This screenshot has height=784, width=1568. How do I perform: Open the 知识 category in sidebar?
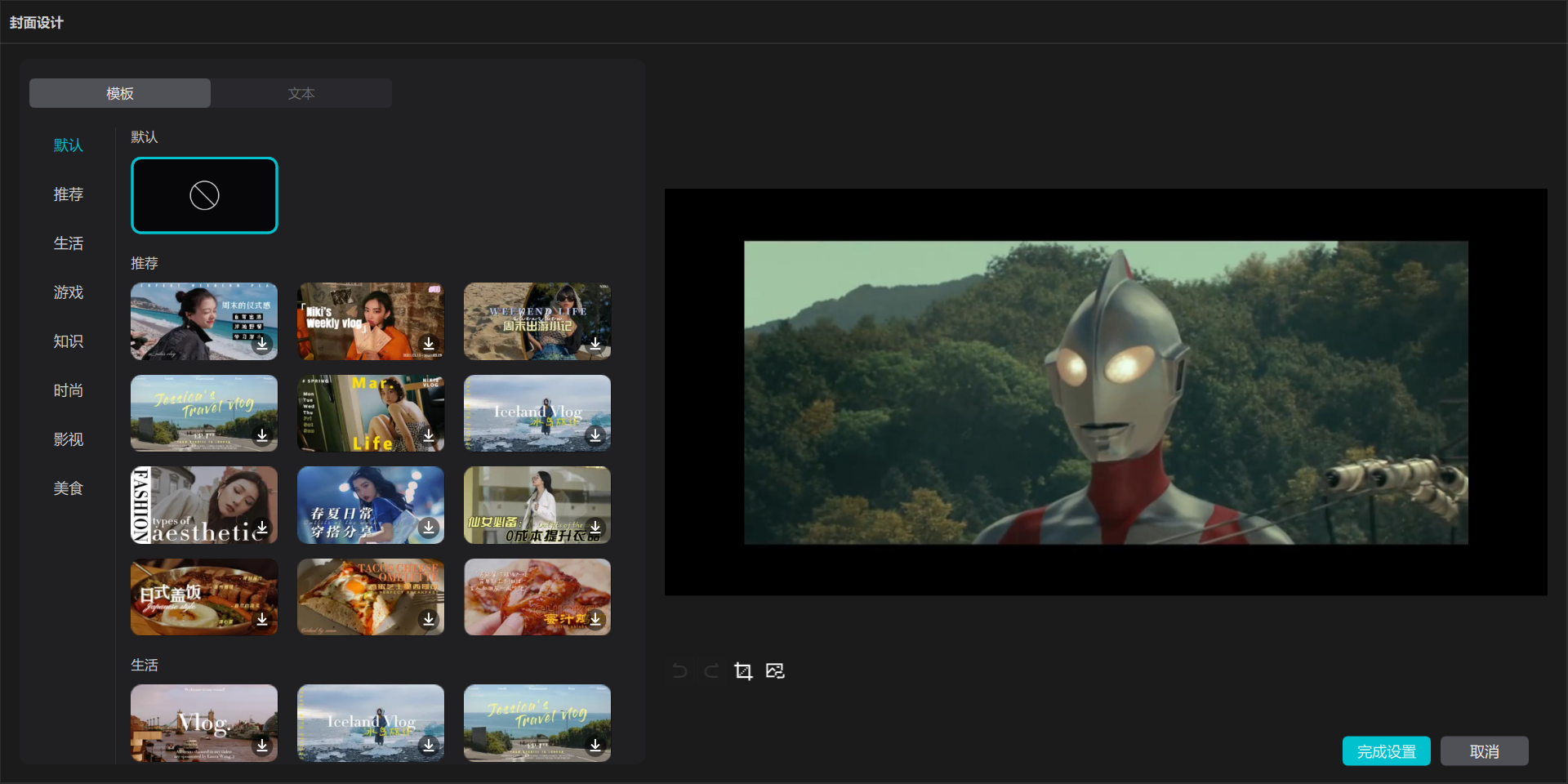click(x=69, y=341)
